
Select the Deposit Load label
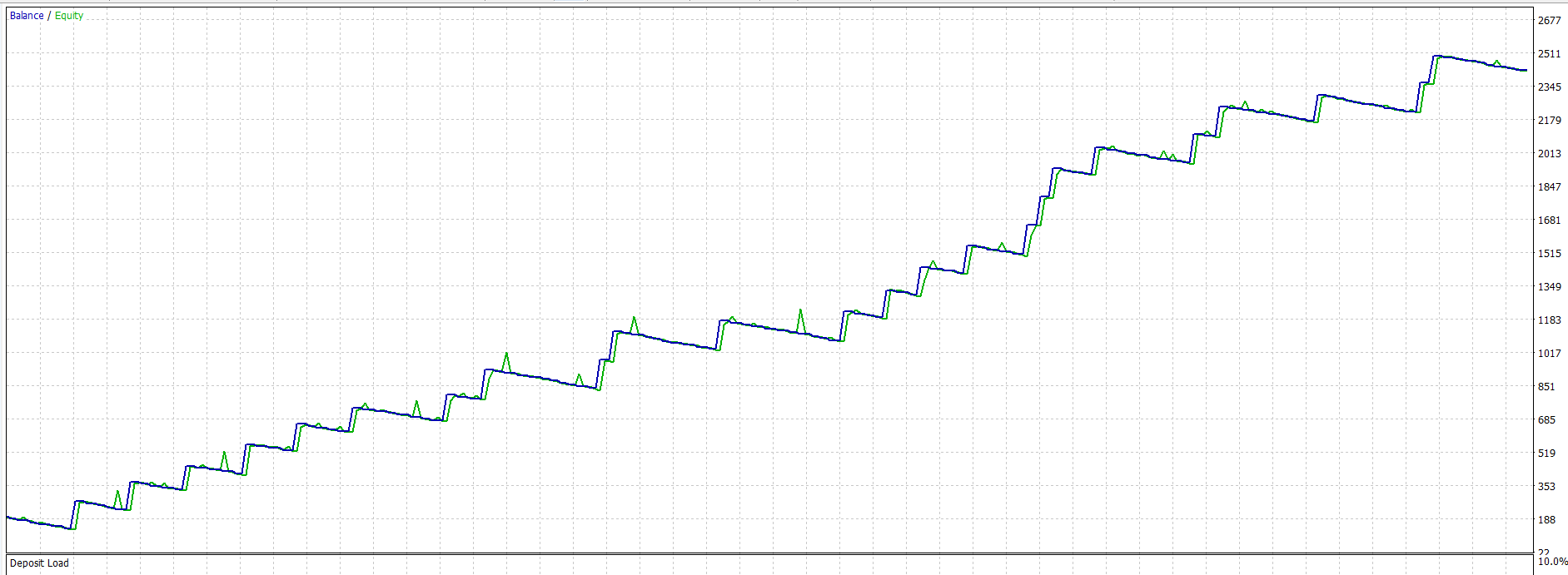(39, 563)
